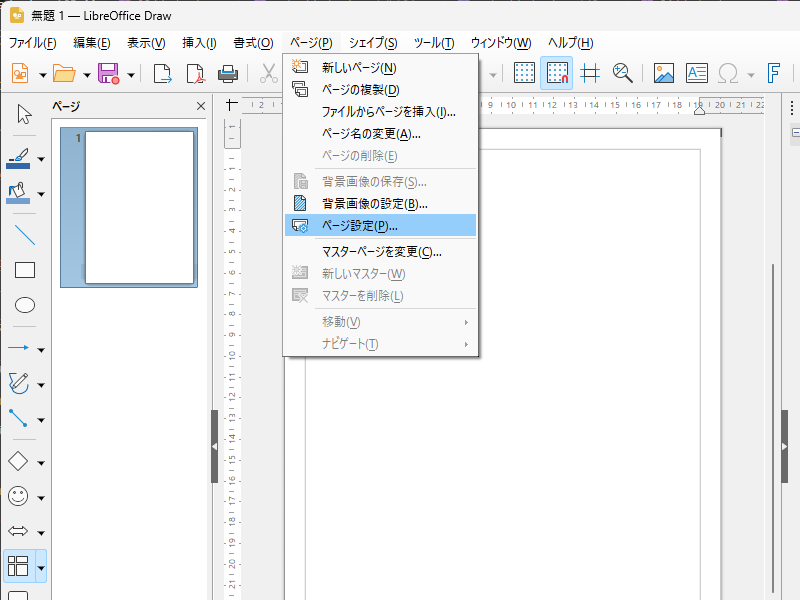Expand the Special Character dropdown arrow
This screenshot has height=600, width=800.
tap(751, 75)
